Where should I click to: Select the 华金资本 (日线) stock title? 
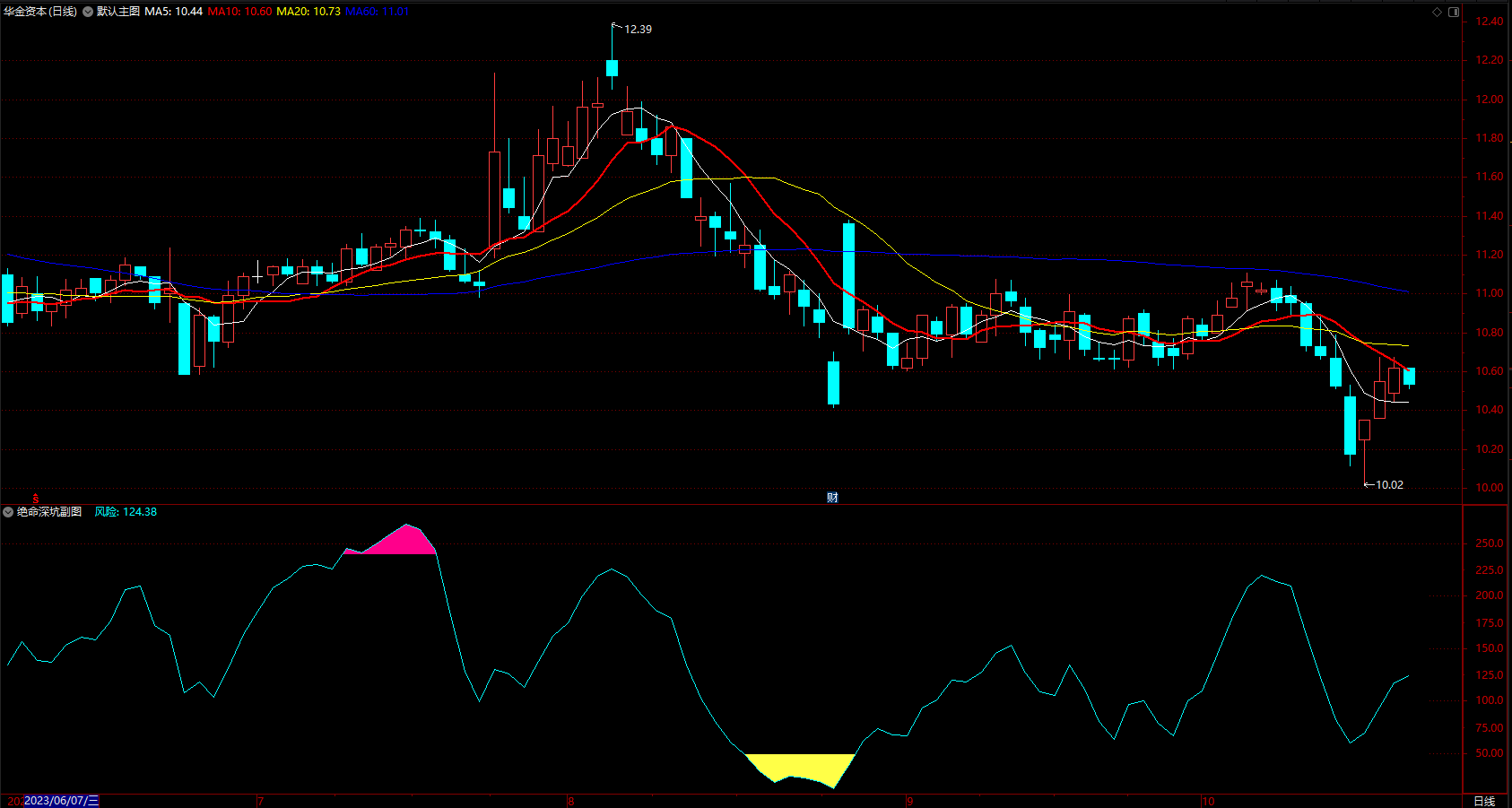pyautogui.click(x=39, y=12)
